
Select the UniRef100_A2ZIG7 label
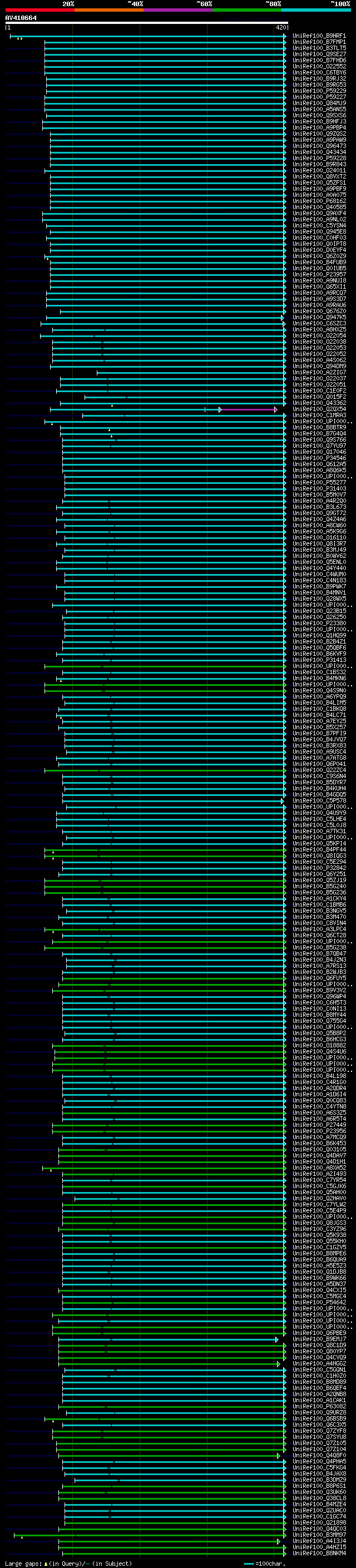tap(319, 373)
